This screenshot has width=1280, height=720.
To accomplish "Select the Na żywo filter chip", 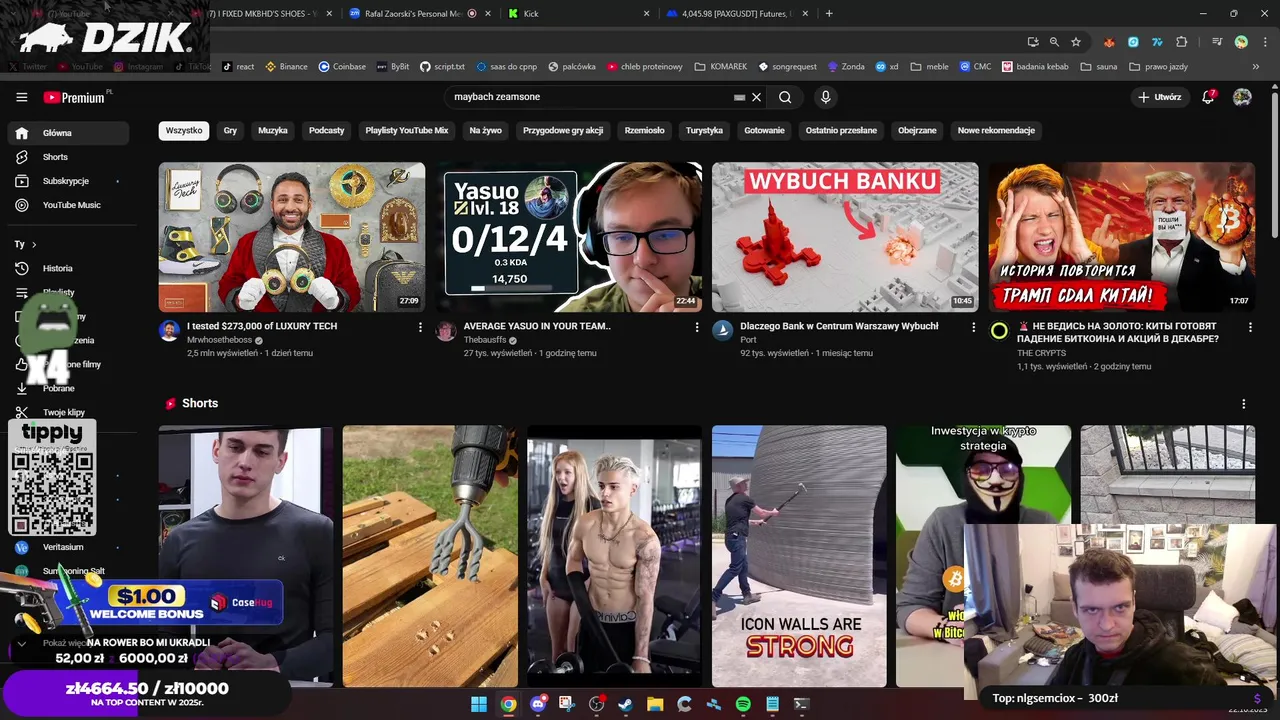I will (x=486, y=130).
